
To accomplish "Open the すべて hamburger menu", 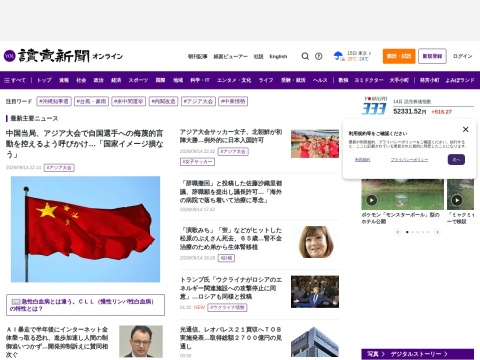I will pyautogui.click(x=15, y=80).
